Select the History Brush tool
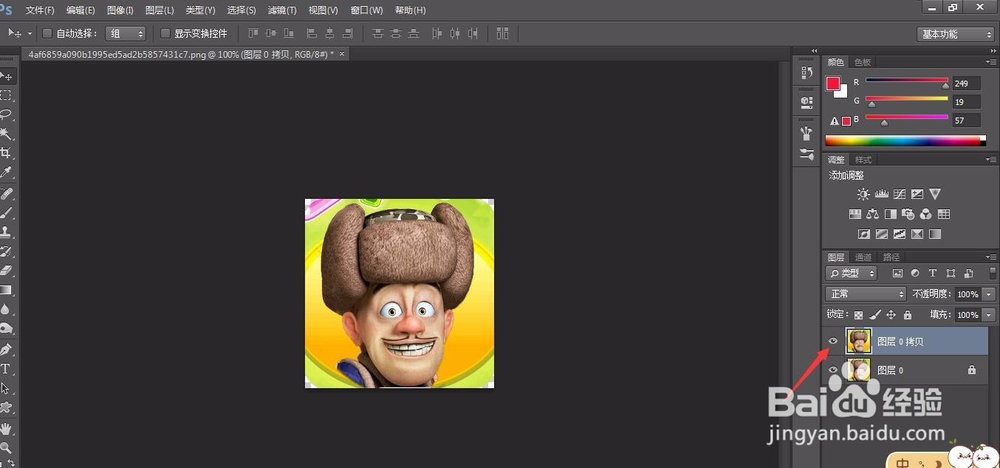Image resolution: width=1000 pixels, height=468 pixels. click(x=6, y=251)
